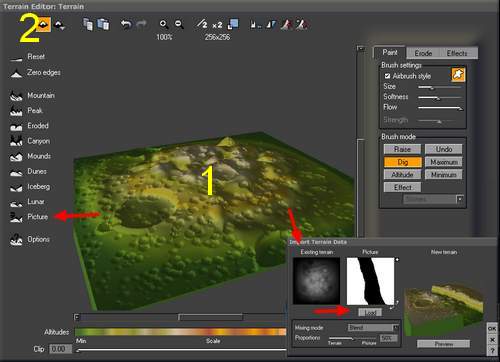The image size is (500, 362).
Task: Click the Resize terrain icon with blue squares
Action: pyautogui.click(x=233, y=24)
